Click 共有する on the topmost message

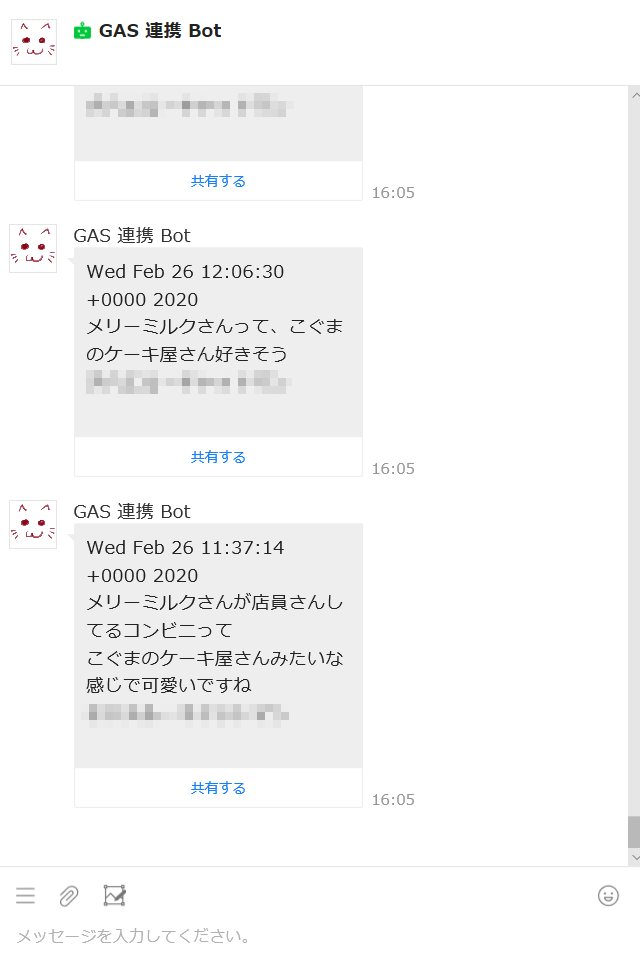[x=217, y=179]
